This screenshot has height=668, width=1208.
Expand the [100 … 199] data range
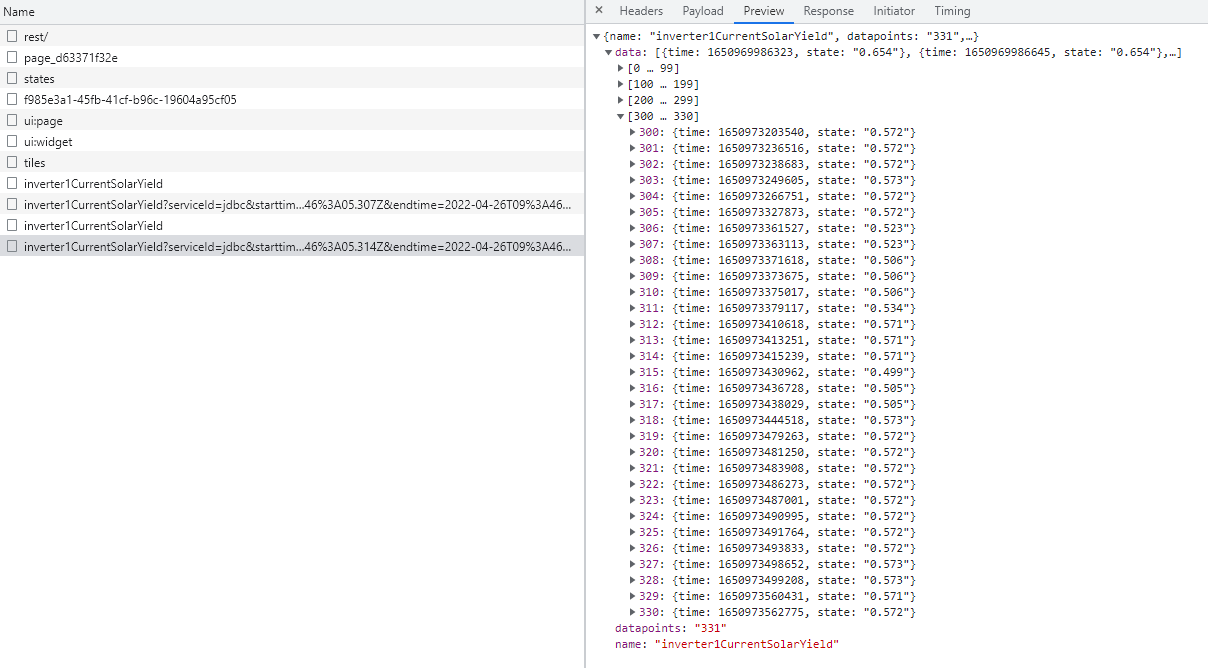point(621,84)
